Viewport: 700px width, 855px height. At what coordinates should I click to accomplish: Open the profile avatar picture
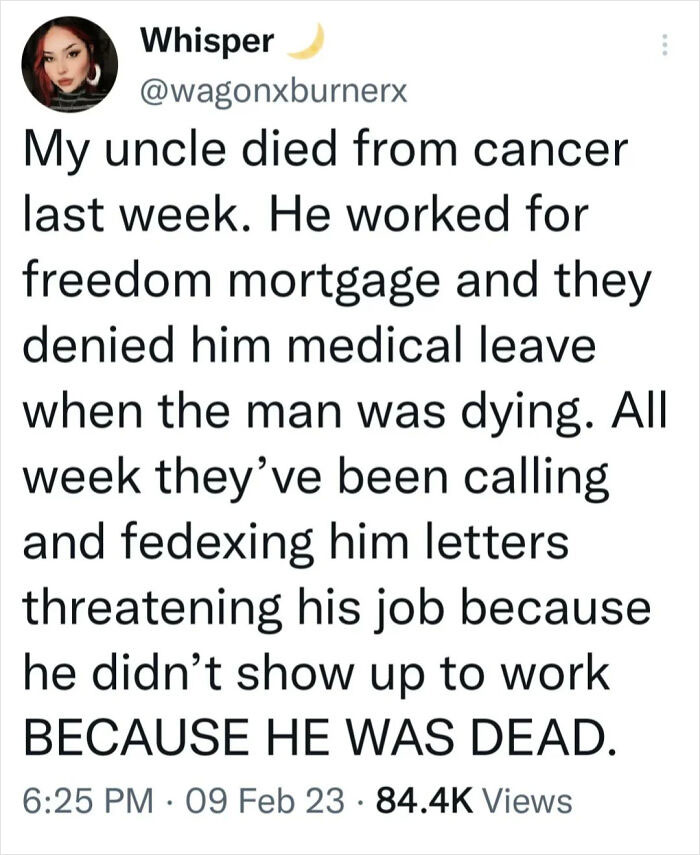tap(70, 65)
